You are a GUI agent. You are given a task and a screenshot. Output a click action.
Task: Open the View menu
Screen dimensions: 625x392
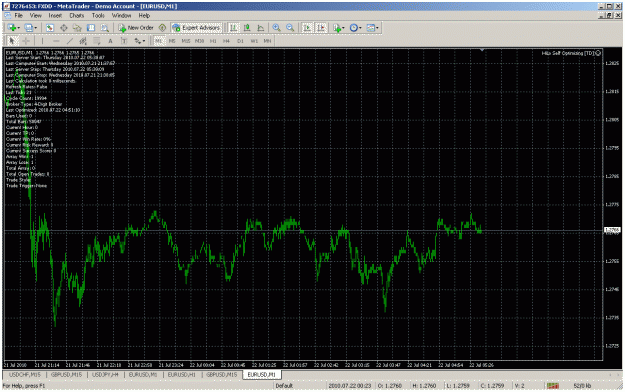(x=35, y=16)
